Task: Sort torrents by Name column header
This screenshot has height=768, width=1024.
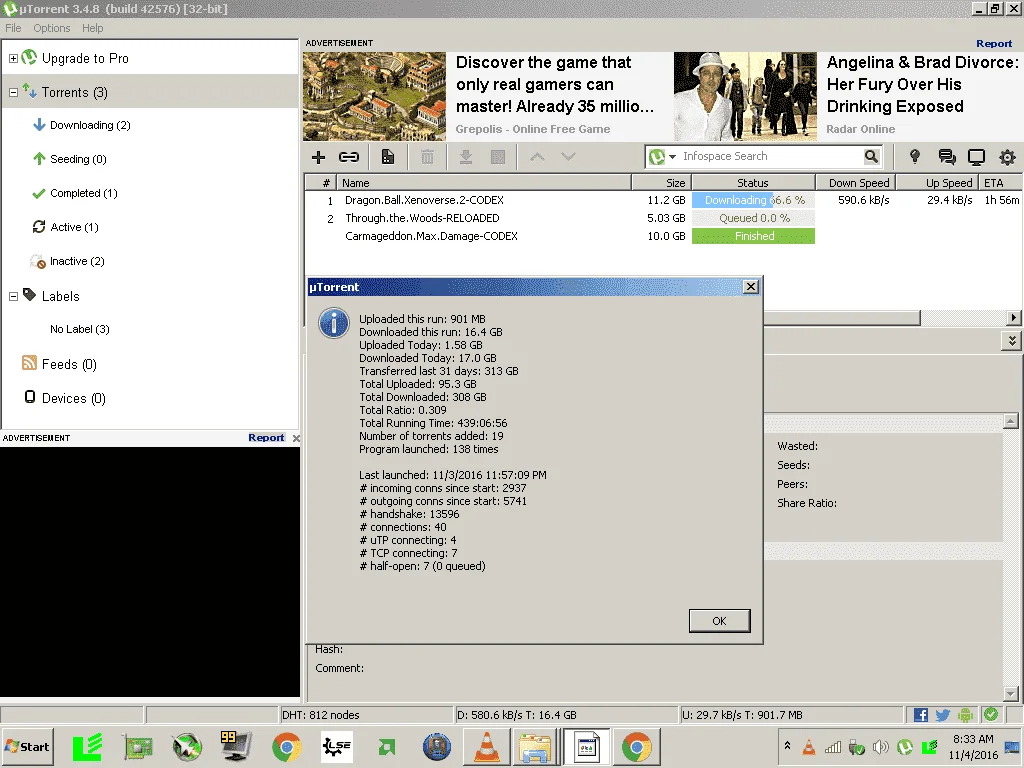Action: coord(484,183)
